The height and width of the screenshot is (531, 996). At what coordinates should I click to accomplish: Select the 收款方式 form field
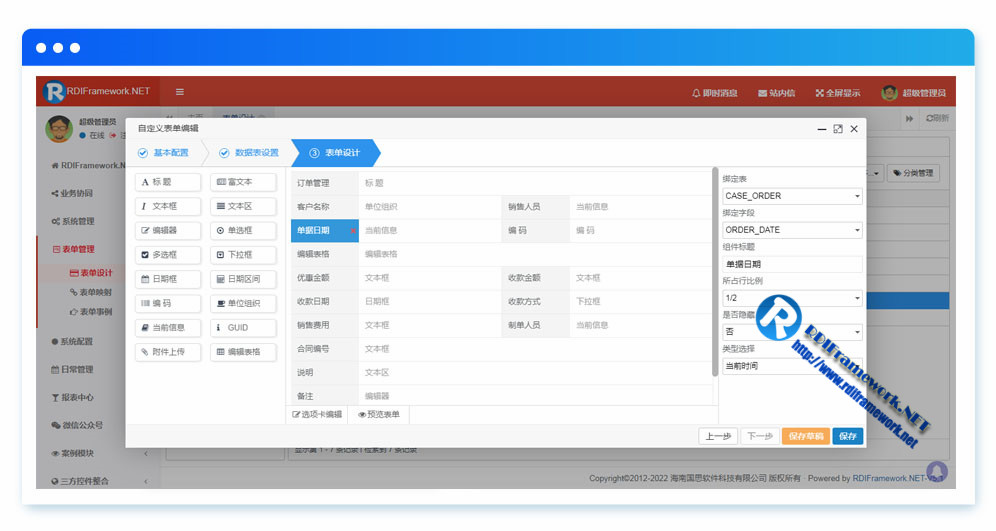pos(607,301)
